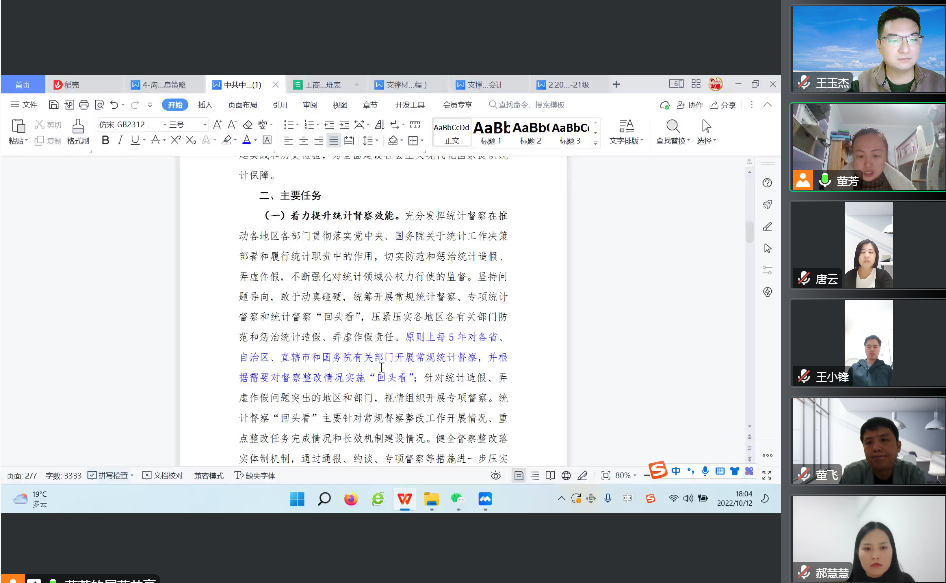Screen dimensions: 946x583
Task: Toggle Align left paragraph
Action: pos(288,141)
